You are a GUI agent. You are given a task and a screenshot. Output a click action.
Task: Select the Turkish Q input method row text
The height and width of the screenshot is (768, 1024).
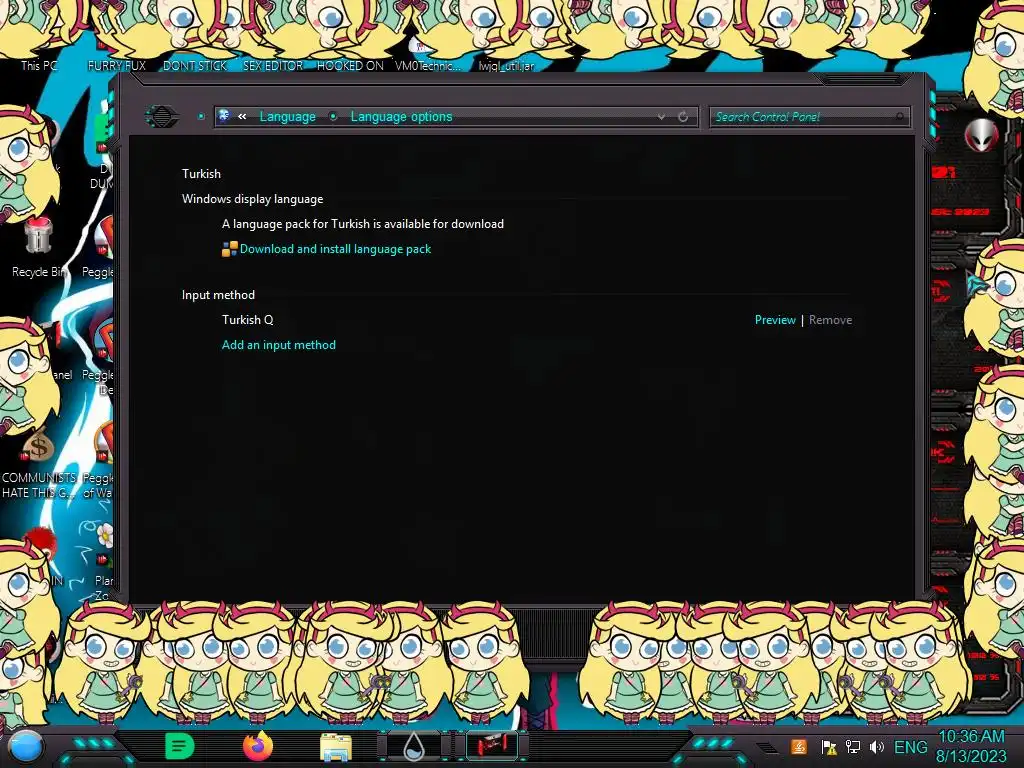pyautogui.click(x=248, y=320)
